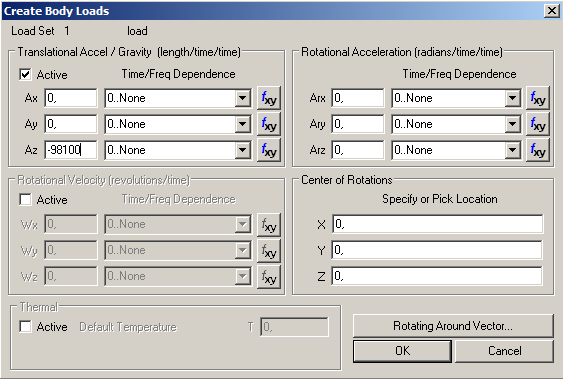Open the function fxy button for Ary

538,124
